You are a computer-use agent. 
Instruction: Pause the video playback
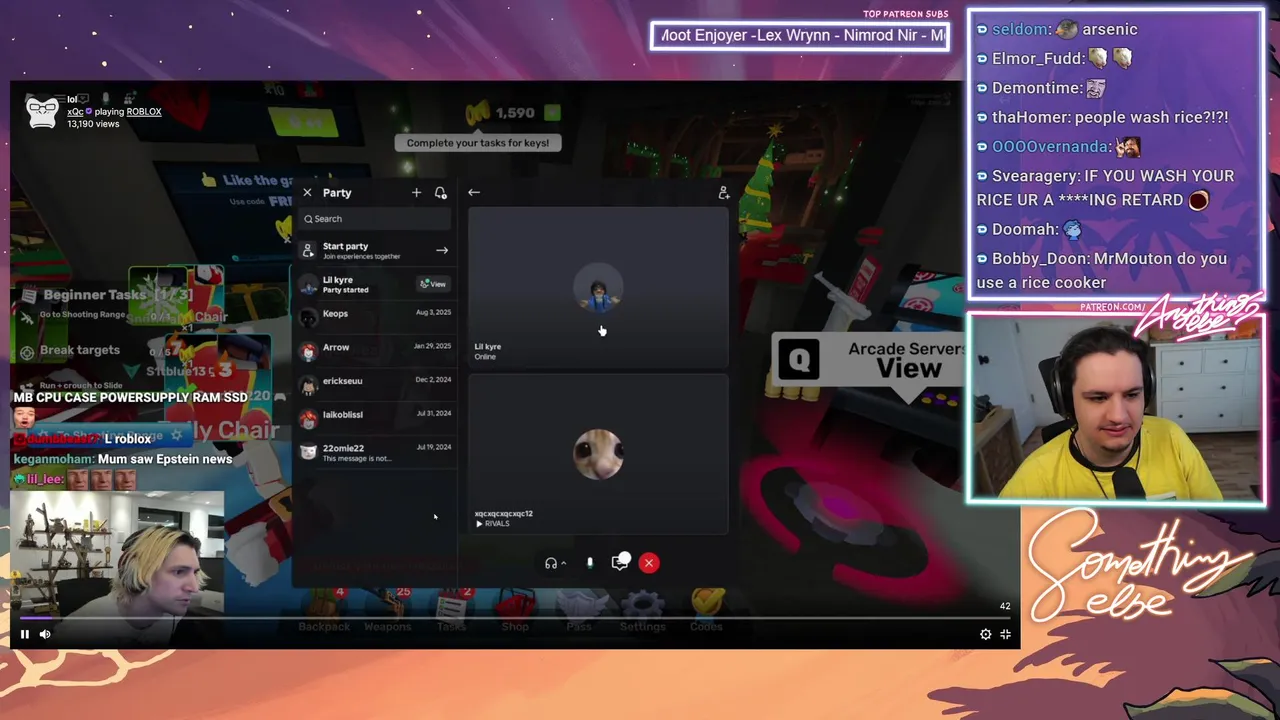pos(25,634)
